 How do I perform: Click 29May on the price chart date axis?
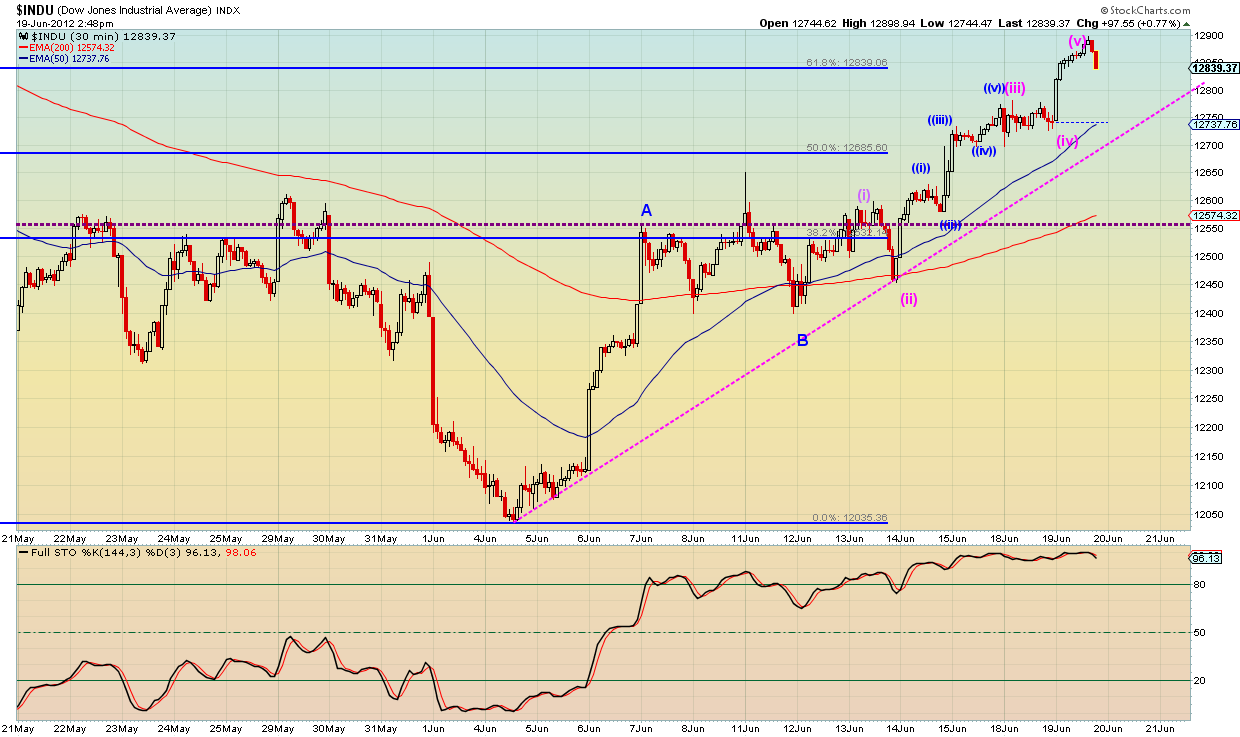[277, 537]
